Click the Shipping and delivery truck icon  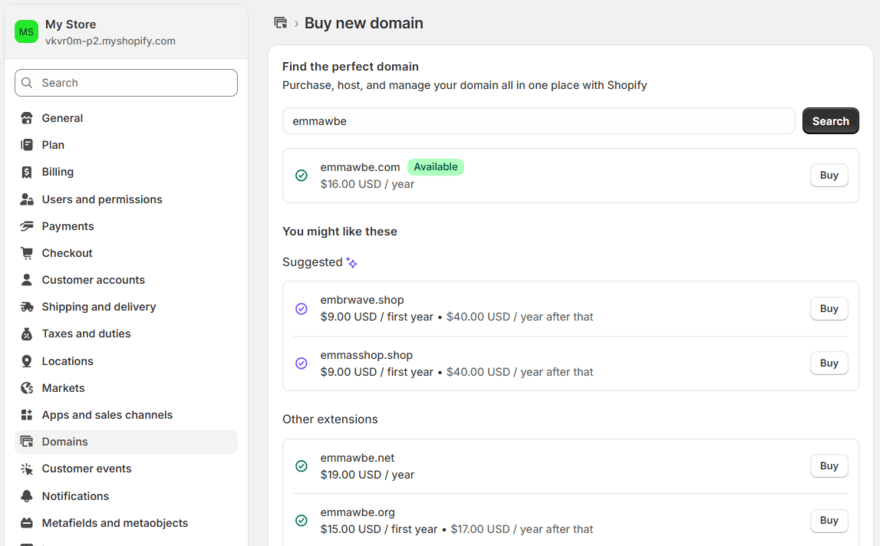[x=27, y=307]
